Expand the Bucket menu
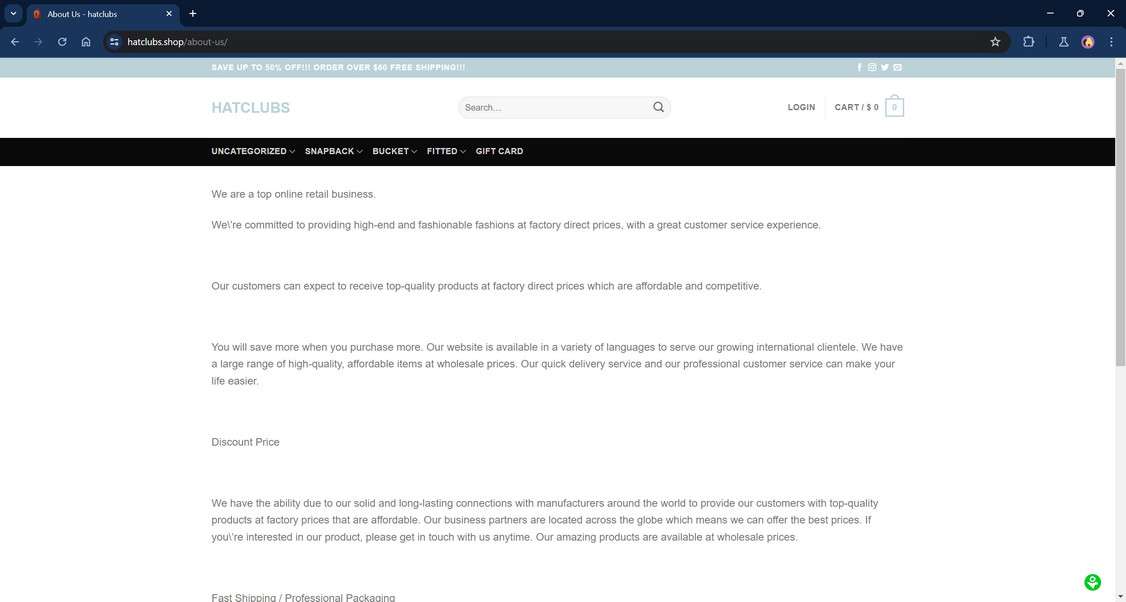Viewport: 1126px width, 602px height. pos(394,151)
